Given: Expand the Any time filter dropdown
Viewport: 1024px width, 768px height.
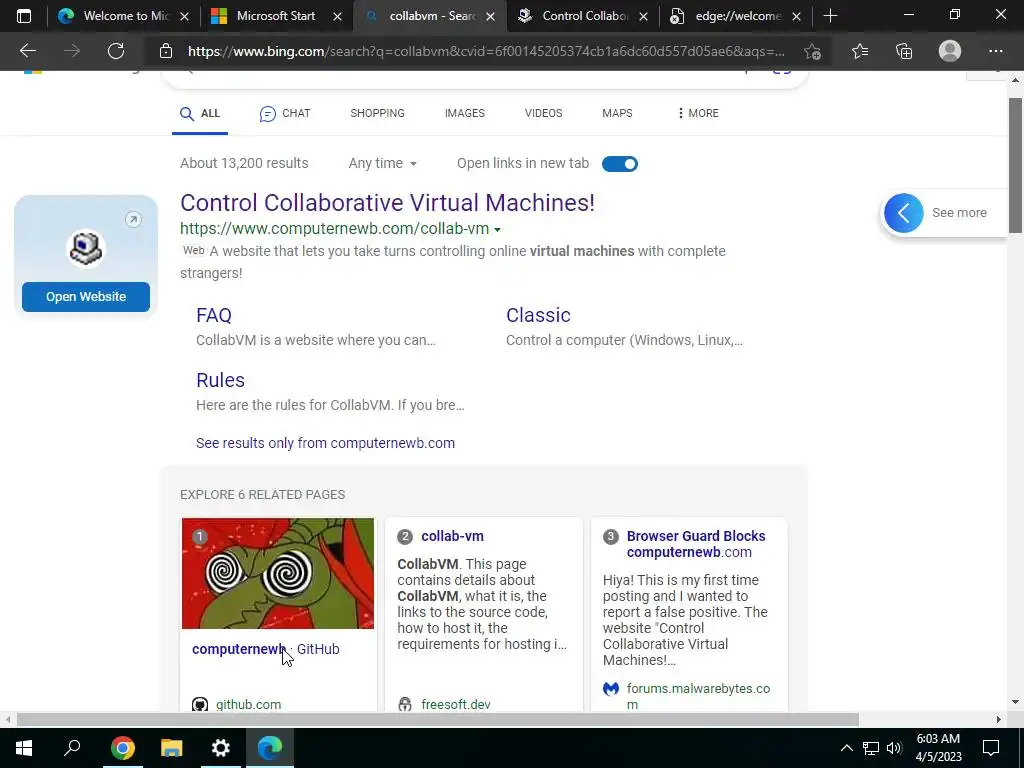Looking at the screenshot, I should click(382, 163).
